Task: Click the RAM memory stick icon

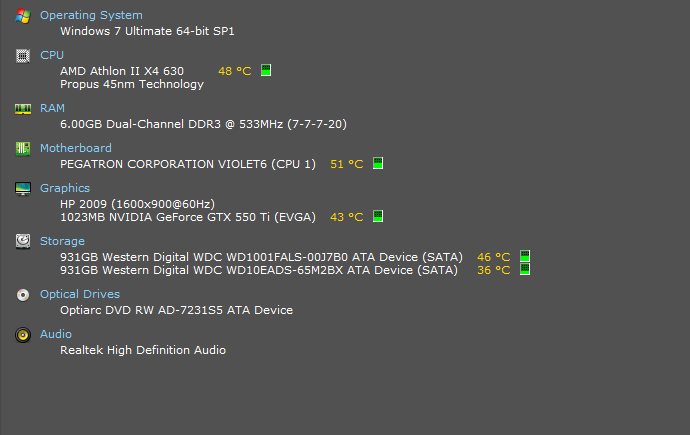Action: [23, 109]
